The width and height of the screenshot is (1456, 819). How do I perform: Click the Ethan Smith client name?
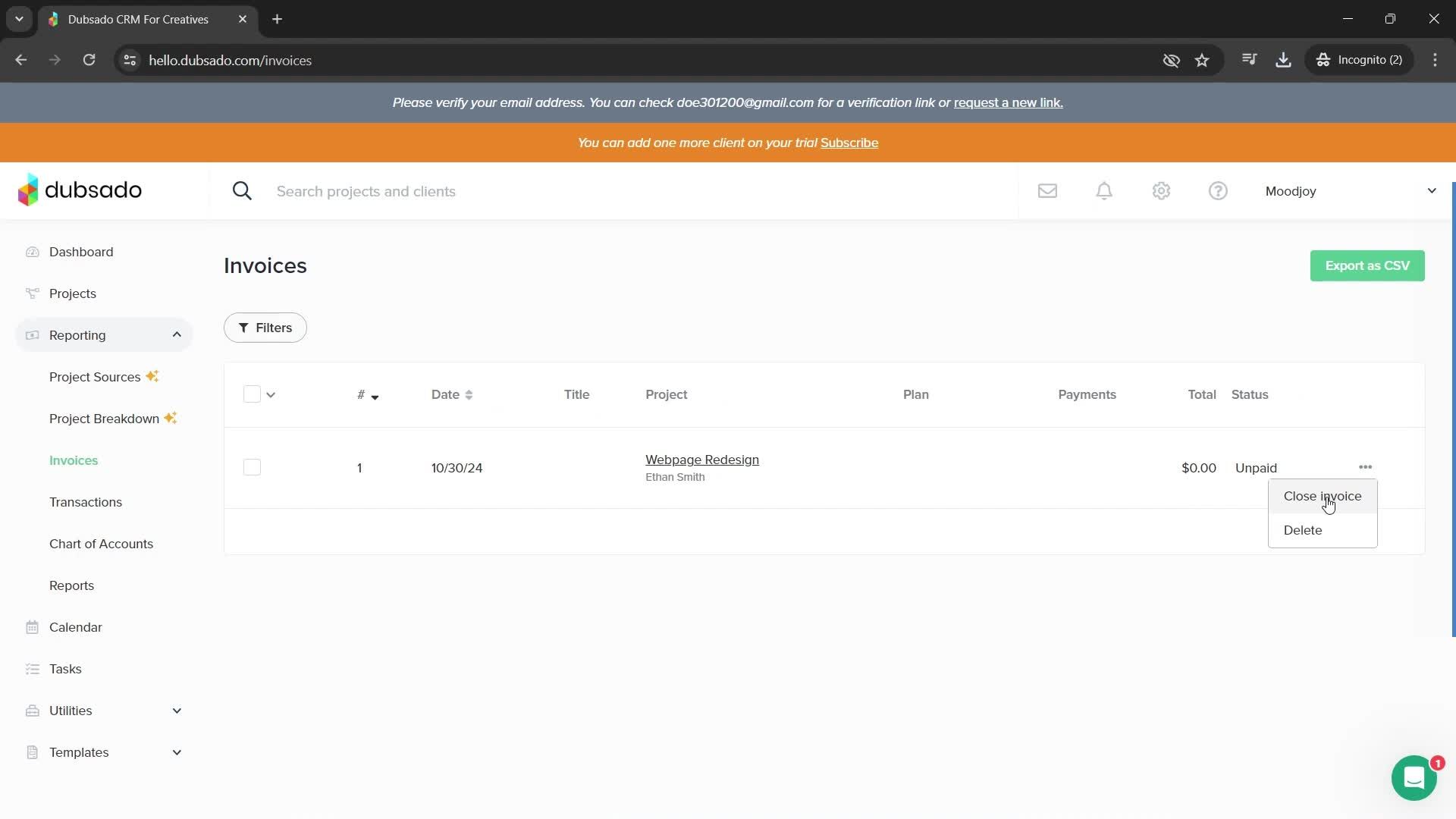coord(675,477)
